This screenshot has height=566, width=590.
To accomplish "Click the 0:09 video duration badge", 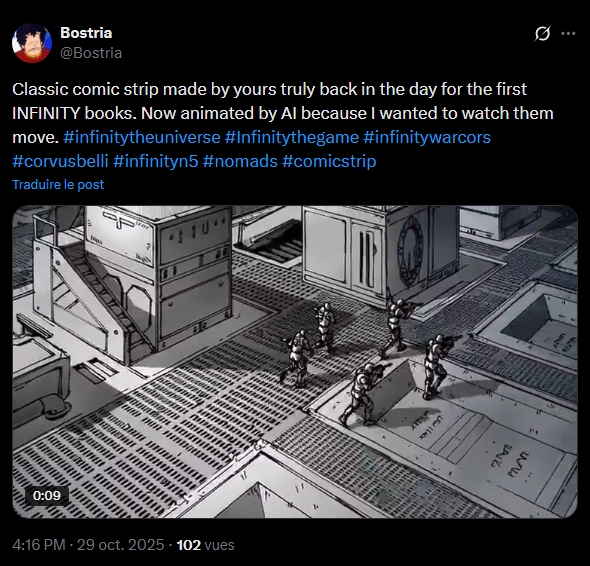I will 47,495.
